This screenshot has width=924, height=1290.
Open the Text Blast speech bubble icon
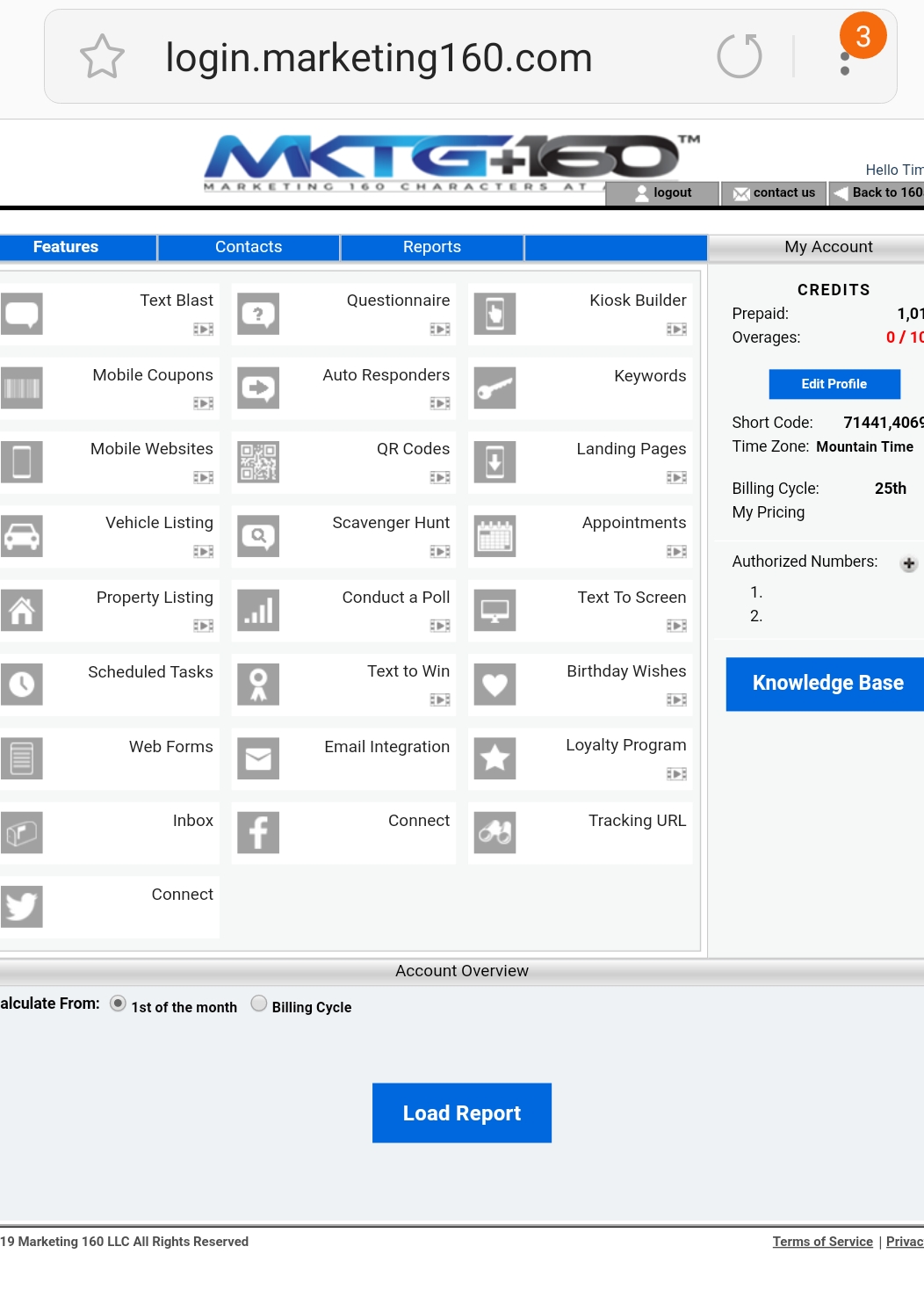pos(21,314)
